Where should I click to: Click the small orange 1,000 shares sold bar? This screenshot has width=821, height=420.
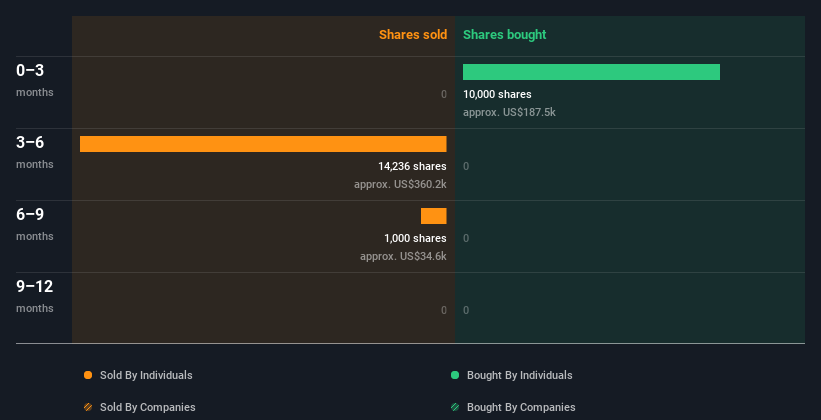434,216
